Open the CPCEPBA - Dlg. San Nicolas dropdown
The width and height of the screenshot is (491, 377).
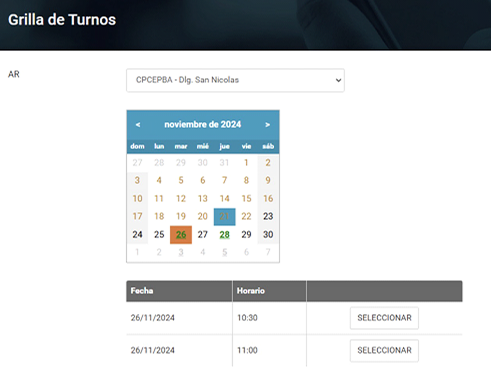tap(235, 80)
